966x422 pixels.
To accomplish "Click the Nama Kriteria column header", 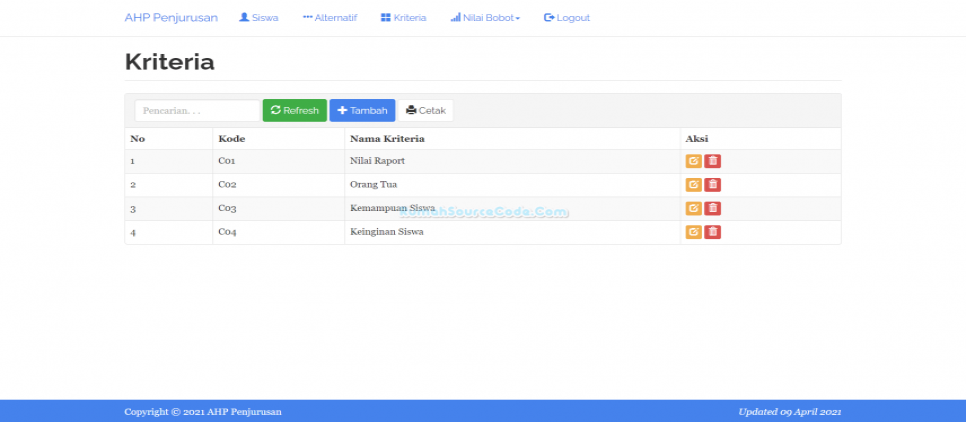I will (387, 138).
